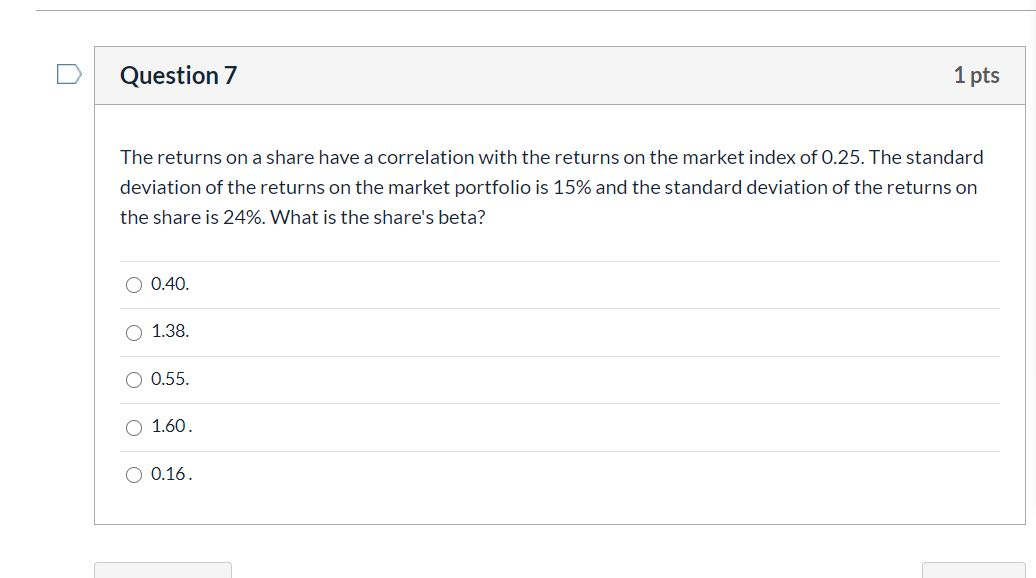Select the 0.16 answer radio button

click(134, 476)
